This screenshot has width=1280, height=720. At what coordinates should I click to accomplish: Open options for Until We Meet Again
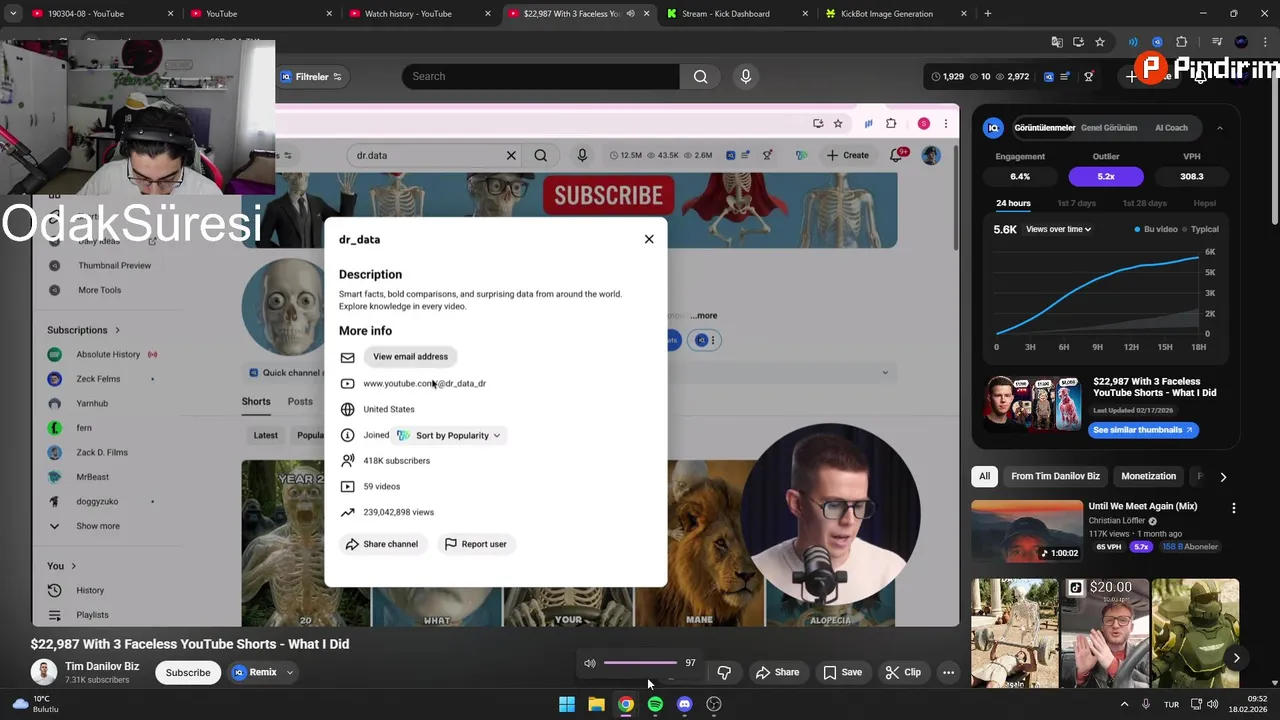1233,508
